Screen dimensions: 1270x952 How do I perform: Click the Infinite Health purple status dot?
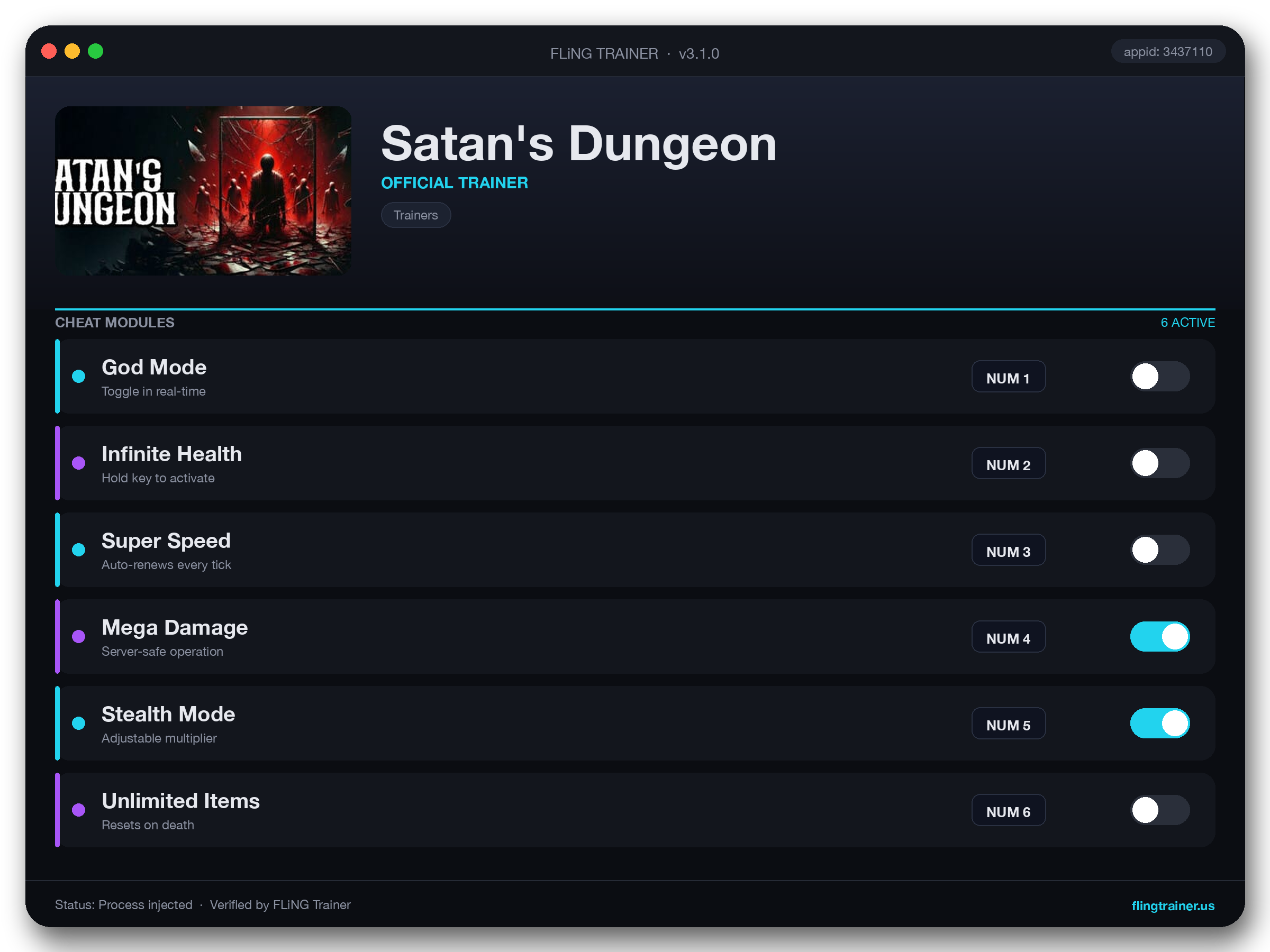pyautogui.click(x=79, y=463)
